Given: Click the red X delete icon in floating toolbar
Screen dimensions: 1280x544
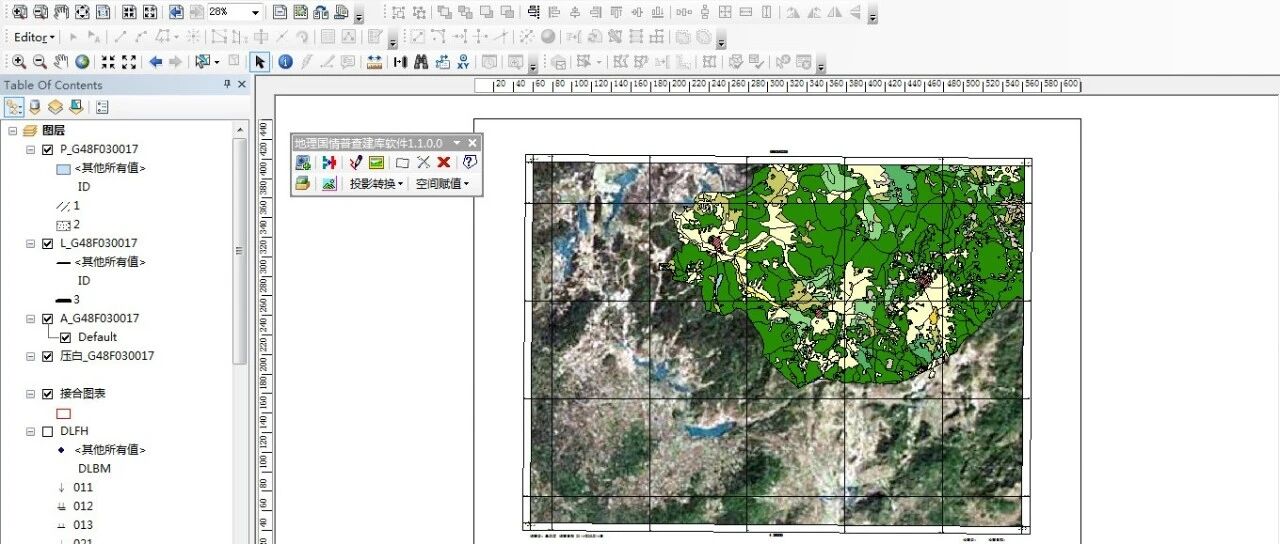Looking at the screenshot, I should [x=444, y=162].
